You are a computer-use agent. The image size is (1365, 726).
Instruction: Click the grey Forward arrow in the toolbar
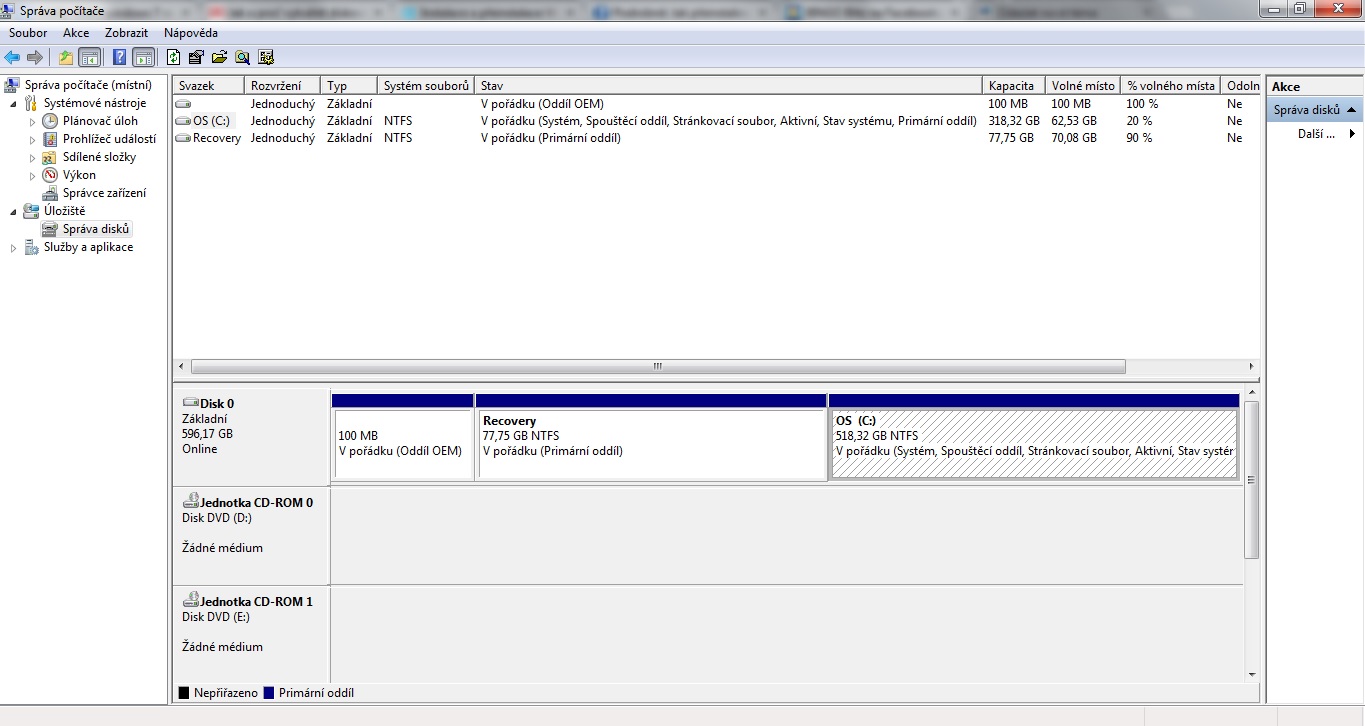pyautogui.click(x=35, y=57)
